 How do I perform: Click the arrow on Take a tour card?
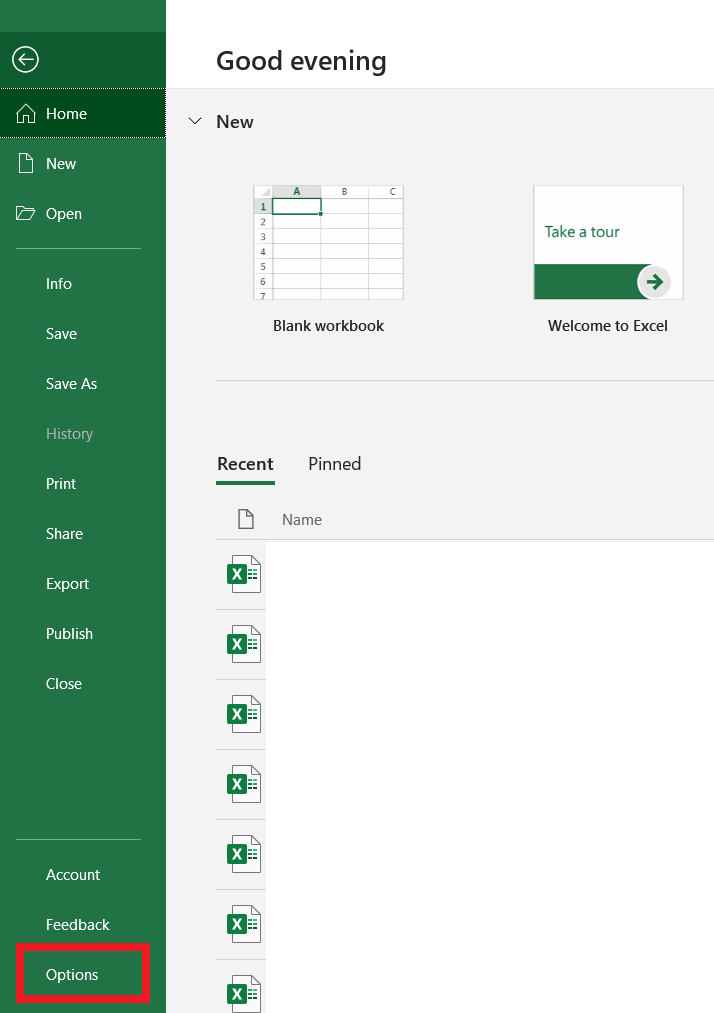point(655,282)
